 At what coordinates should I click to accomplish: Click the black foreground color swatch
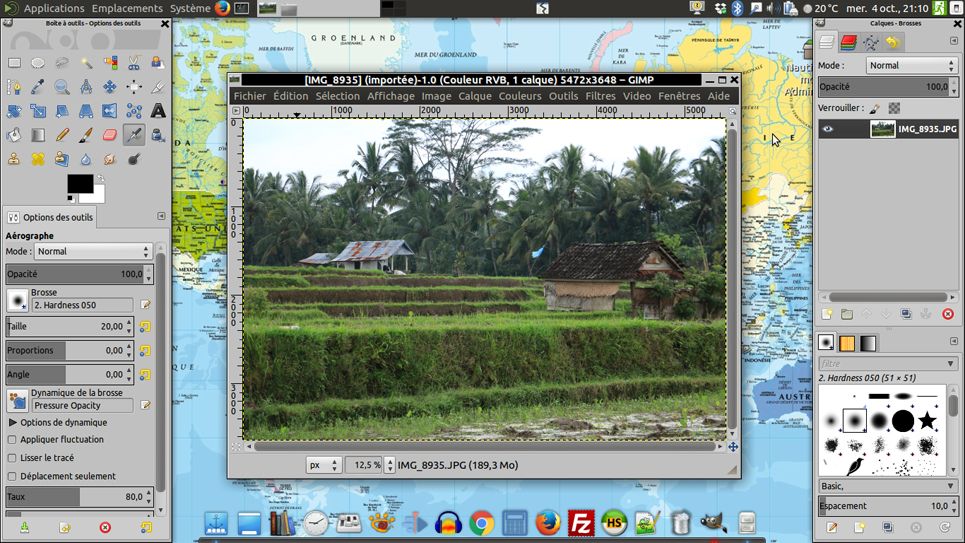point(79,183)
